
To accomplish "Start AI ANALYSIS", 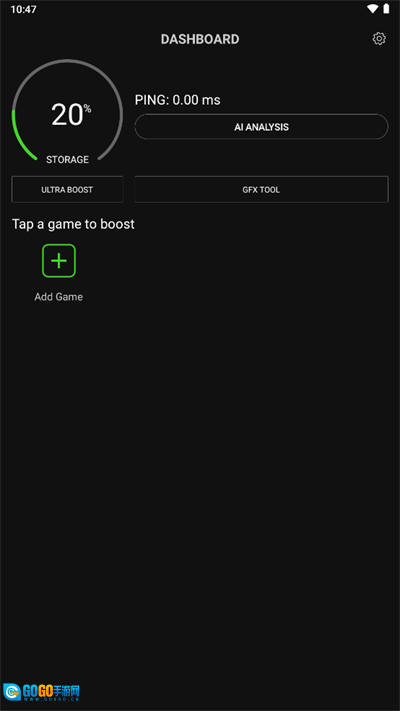I will (261, 127).
